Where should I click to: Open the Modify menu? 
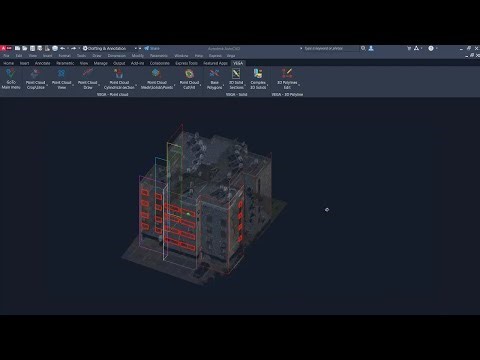[x=138, y=56]
